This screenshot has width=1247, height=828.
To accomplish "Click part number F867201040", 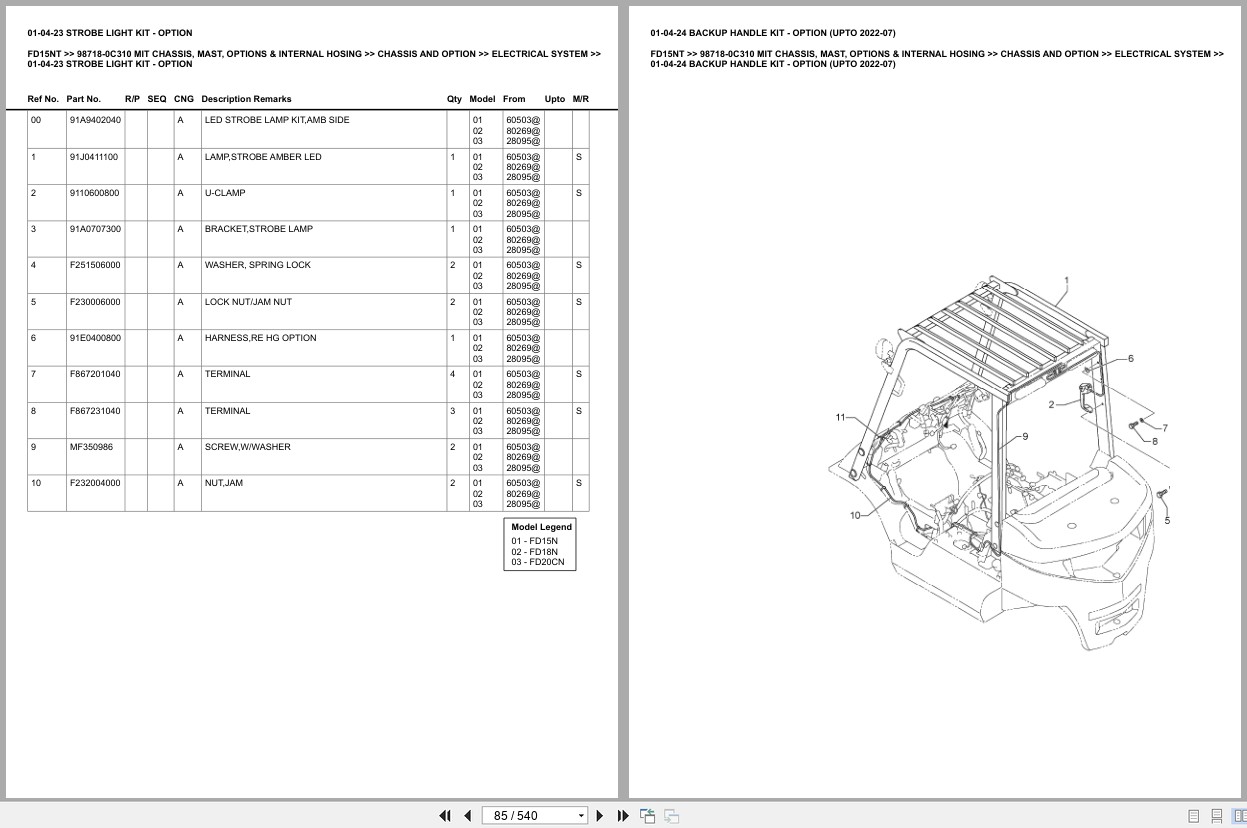I will coord(95,374).
